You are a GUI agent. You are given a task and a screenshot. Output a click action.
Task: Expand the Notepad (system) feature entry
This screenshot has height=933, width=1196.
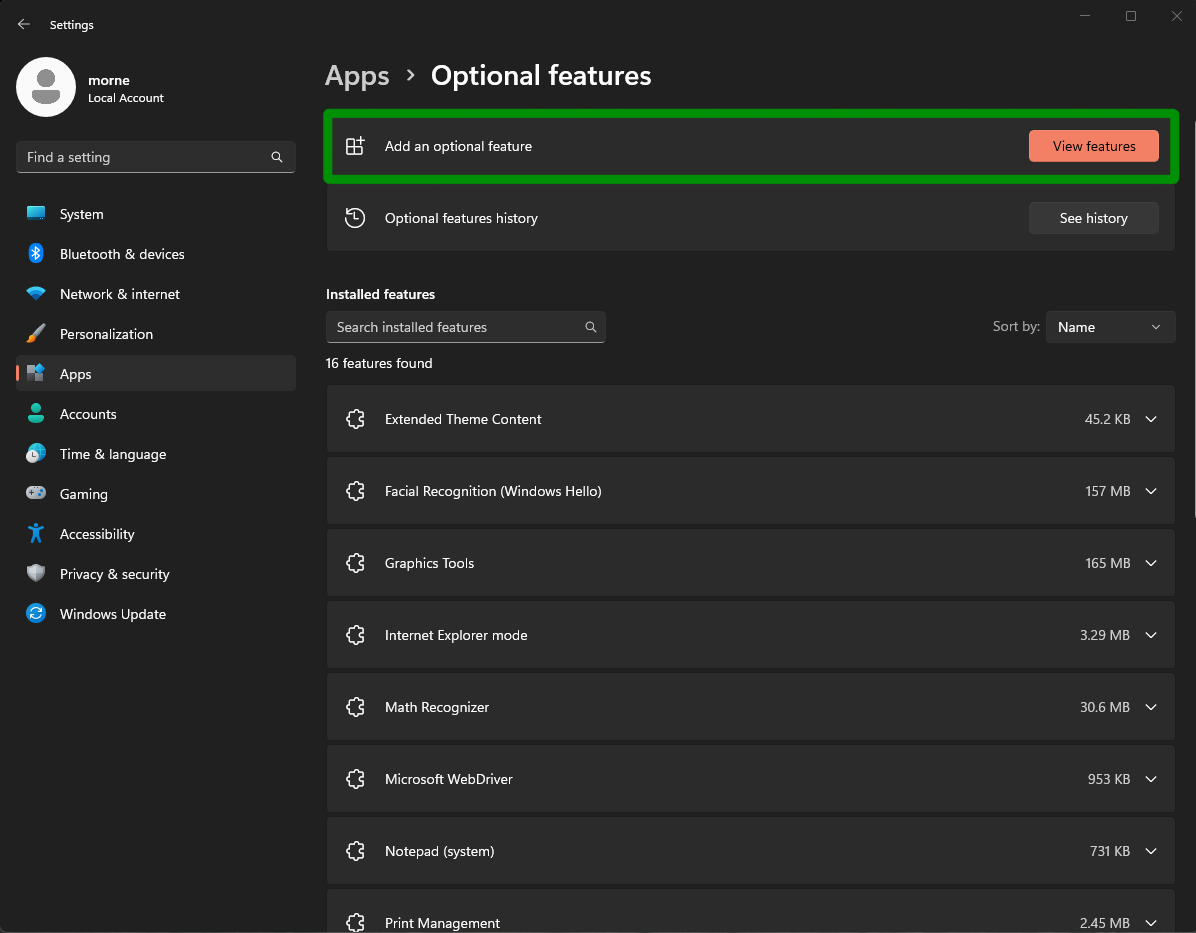pyautogui.click(x=1150, y=851)
